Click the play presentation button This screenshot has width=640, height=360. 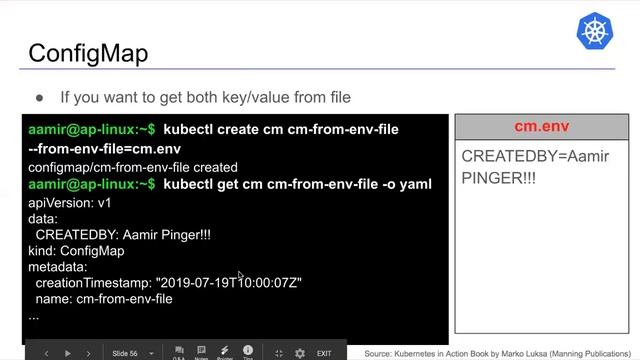[67, 353]
